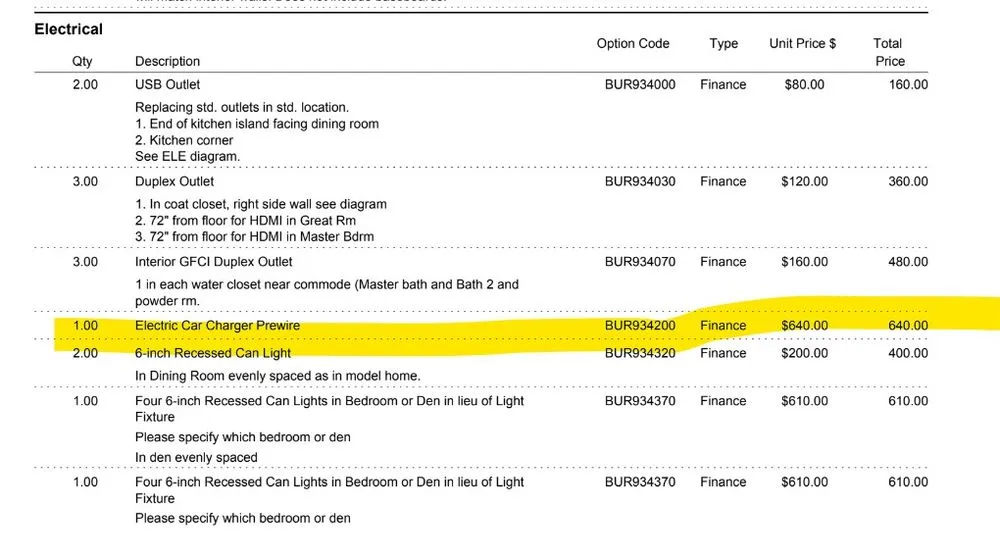This screenshot has width=1000, height=559.
Task: Click the Option Code column header
Action: (x=633, y=43)
